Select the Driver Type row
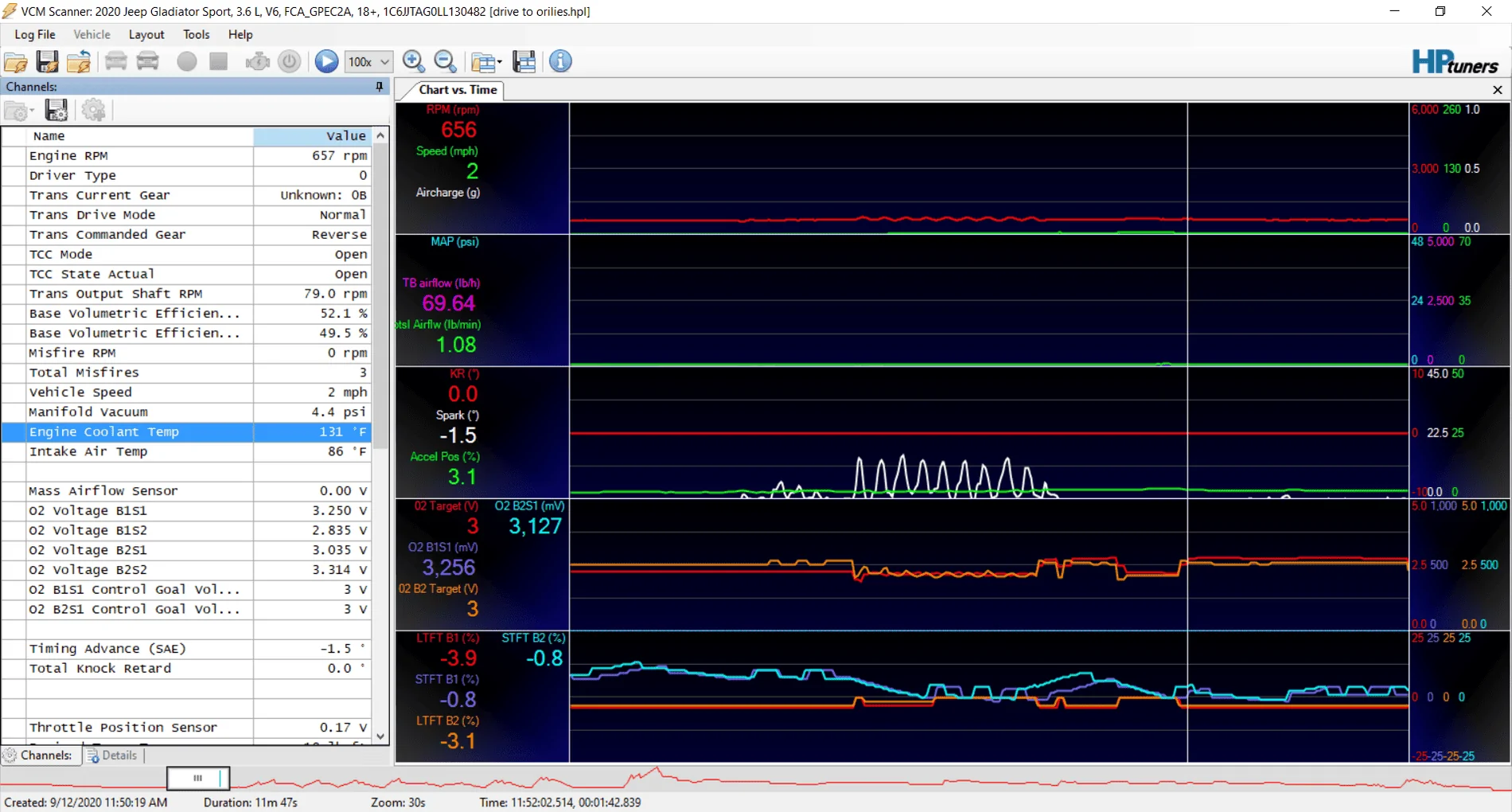This screenshot has width=1512, height=812. pyautogui.click(x=187, y=176)
